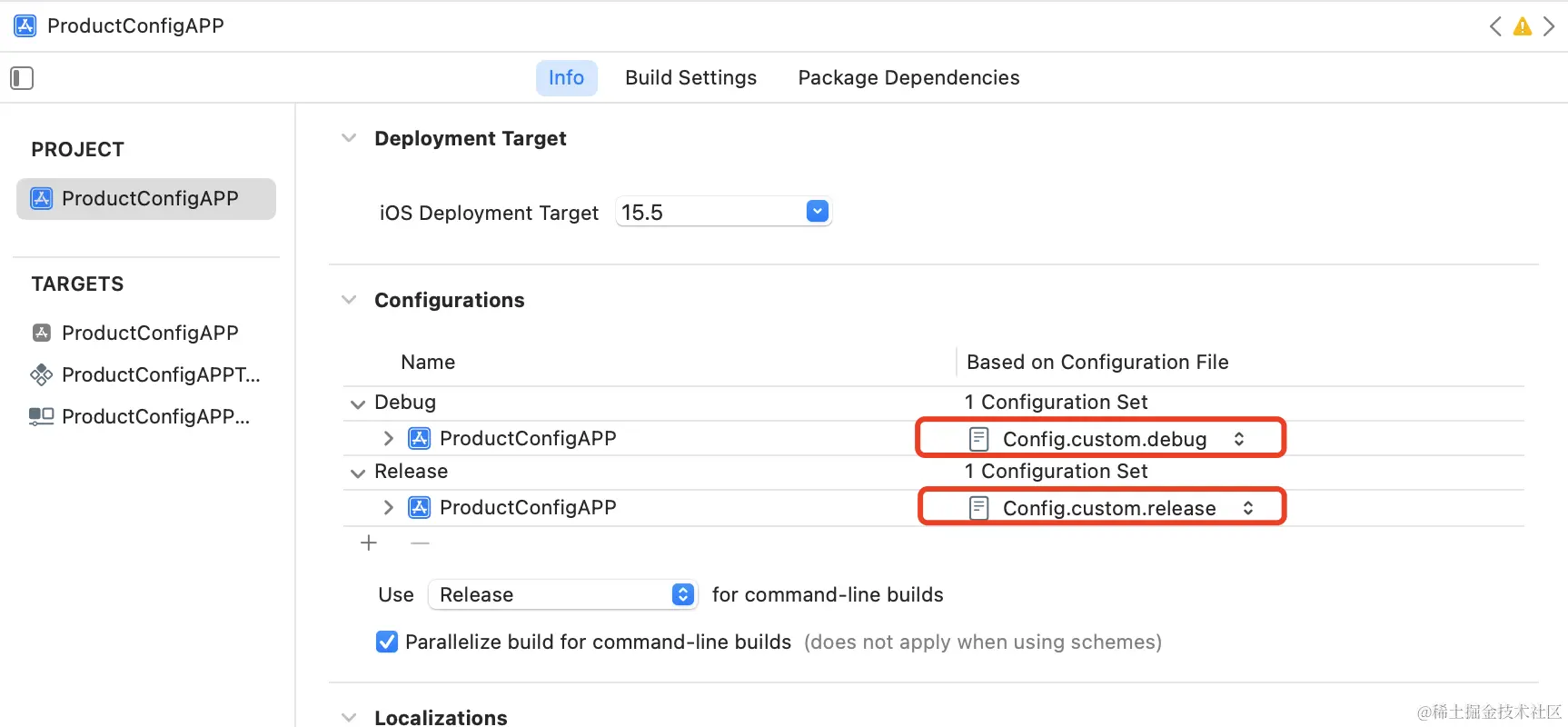Collapse the Deployment Target section

click(x=349, y=138)
